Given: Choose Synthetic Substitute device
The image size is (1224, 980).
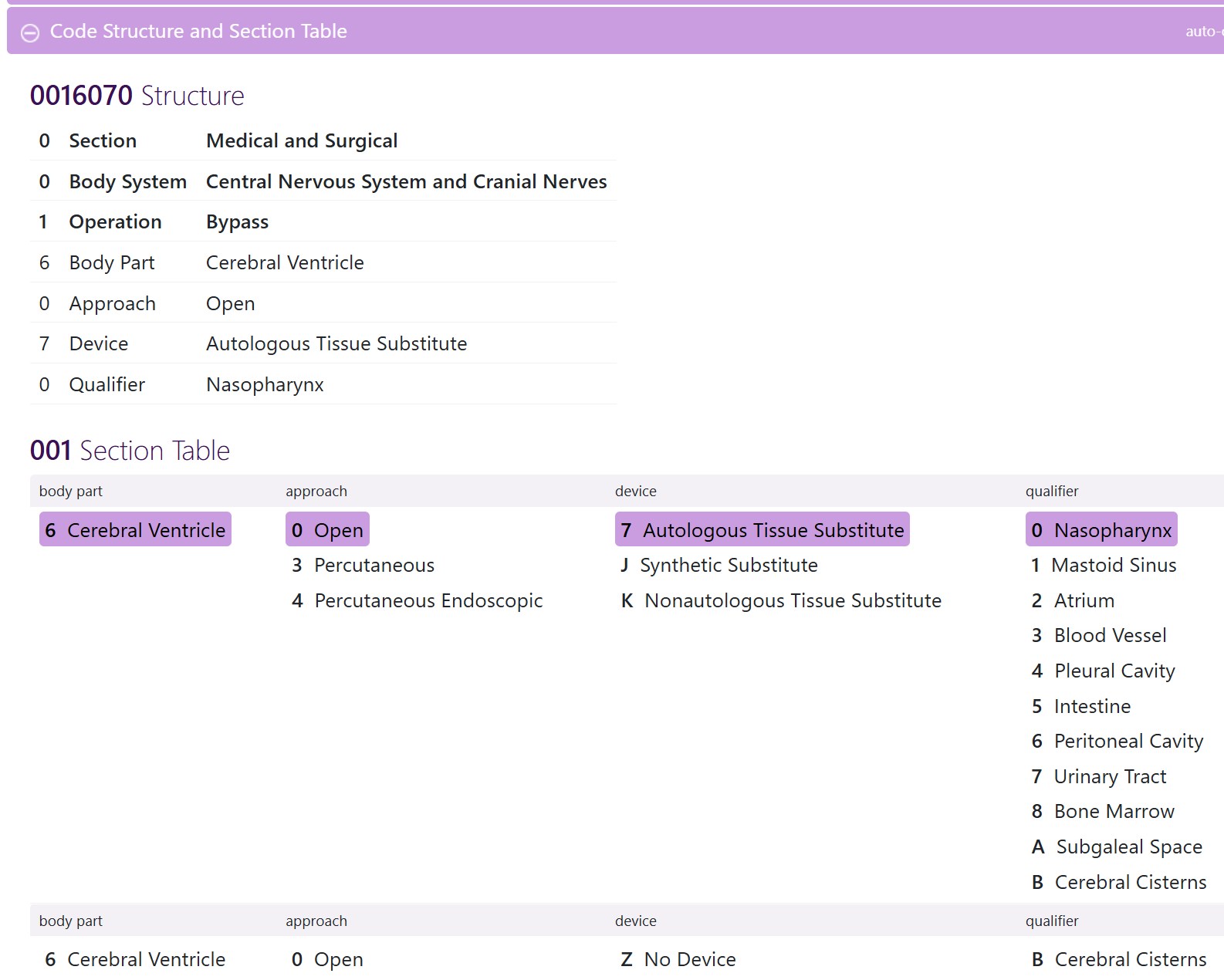Looking at the screenshot, I should [x=719, y=566].
